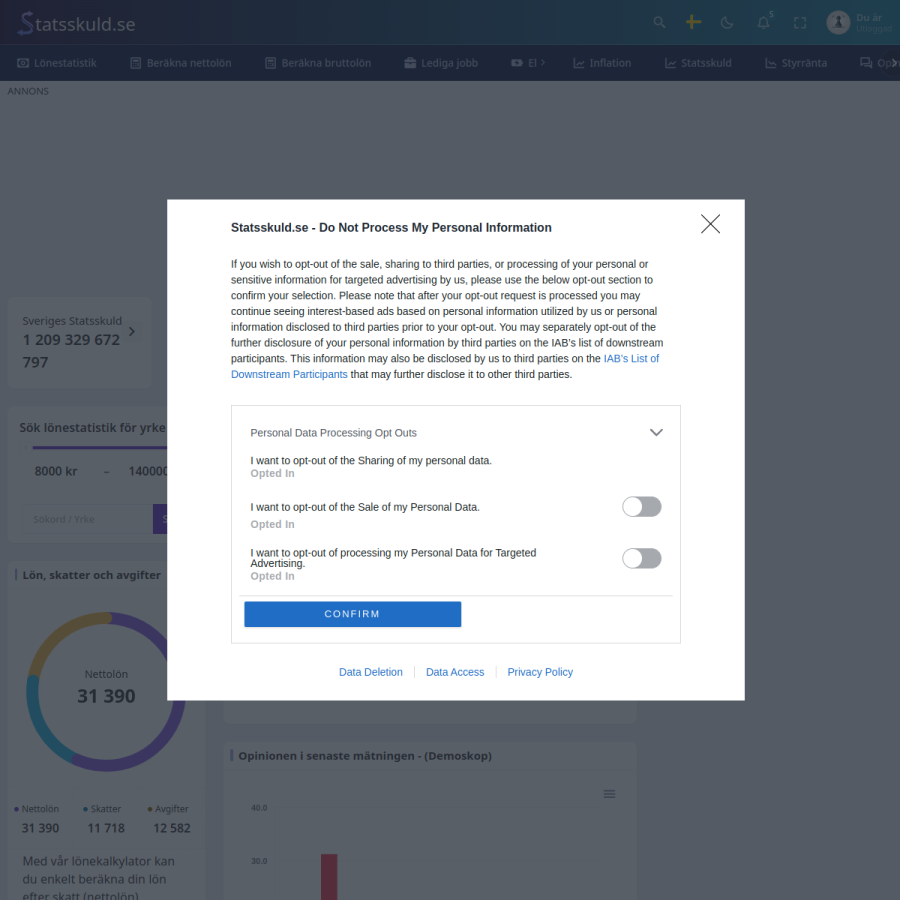Open Beräkna nettolön menu item
This screenshot has width=900, height=900.
click(x=181, y=63)
